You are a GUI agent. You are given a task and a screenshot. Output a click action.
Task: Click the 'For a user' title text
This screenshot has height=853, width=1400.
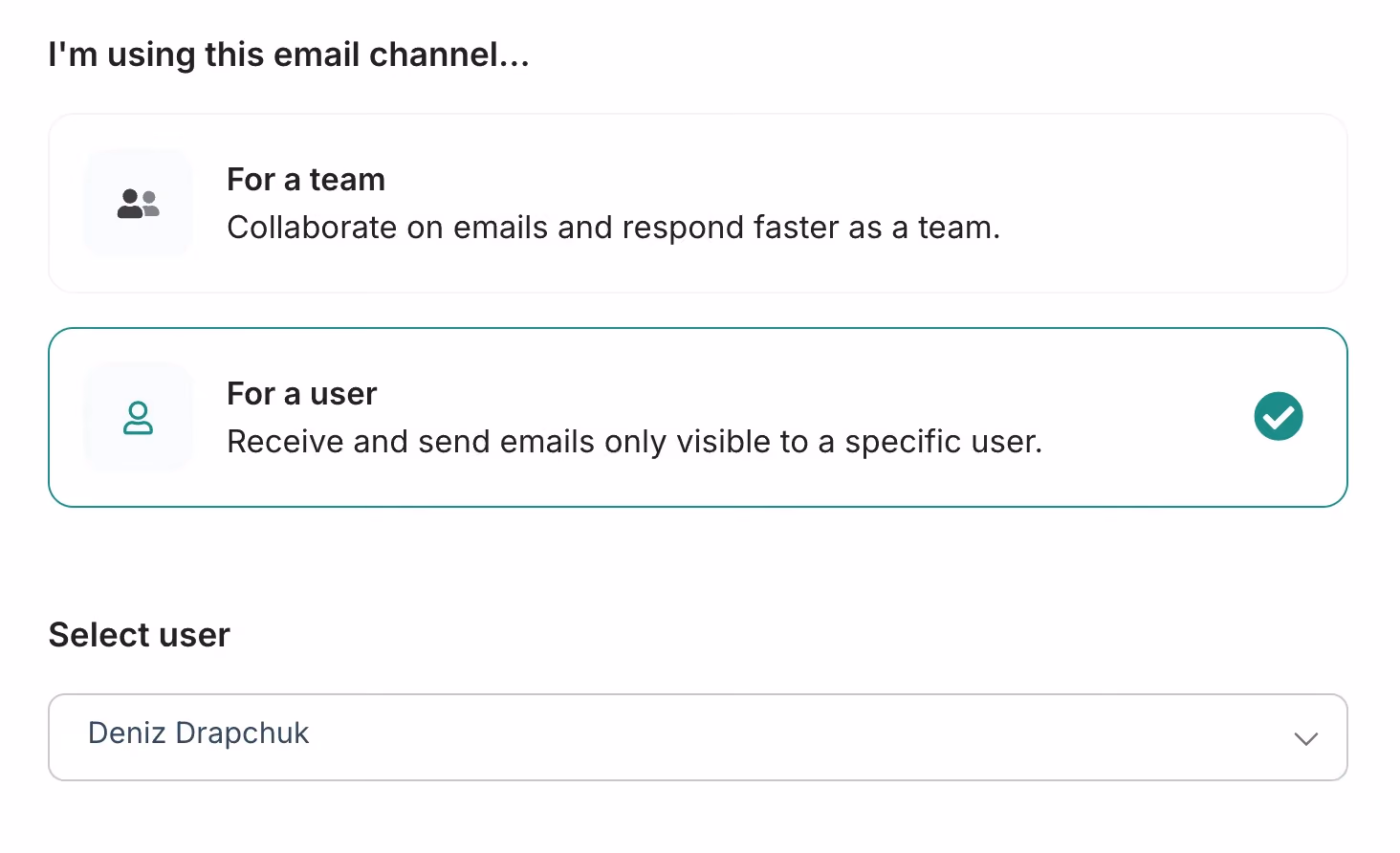(302, 394)
